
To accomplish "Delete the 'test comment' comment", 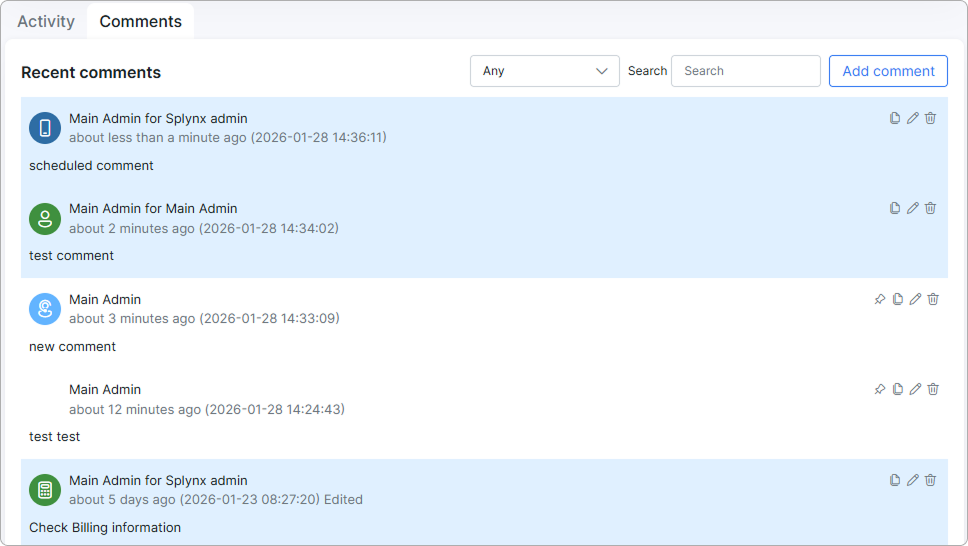I will click(930, 208).
